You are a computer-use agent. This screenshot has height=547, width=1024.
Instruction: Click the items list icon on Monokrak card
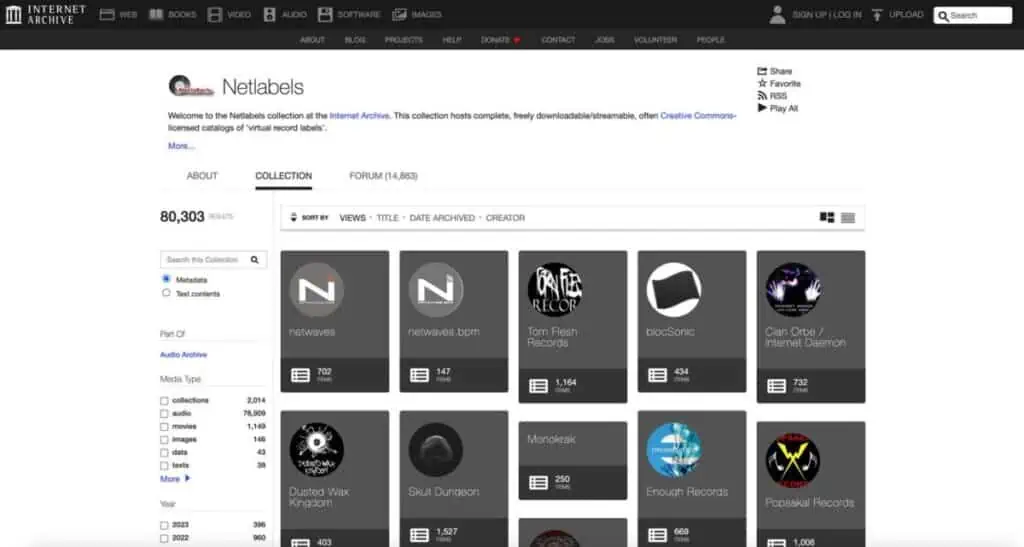pyautogui.click(x=538, y=482)
